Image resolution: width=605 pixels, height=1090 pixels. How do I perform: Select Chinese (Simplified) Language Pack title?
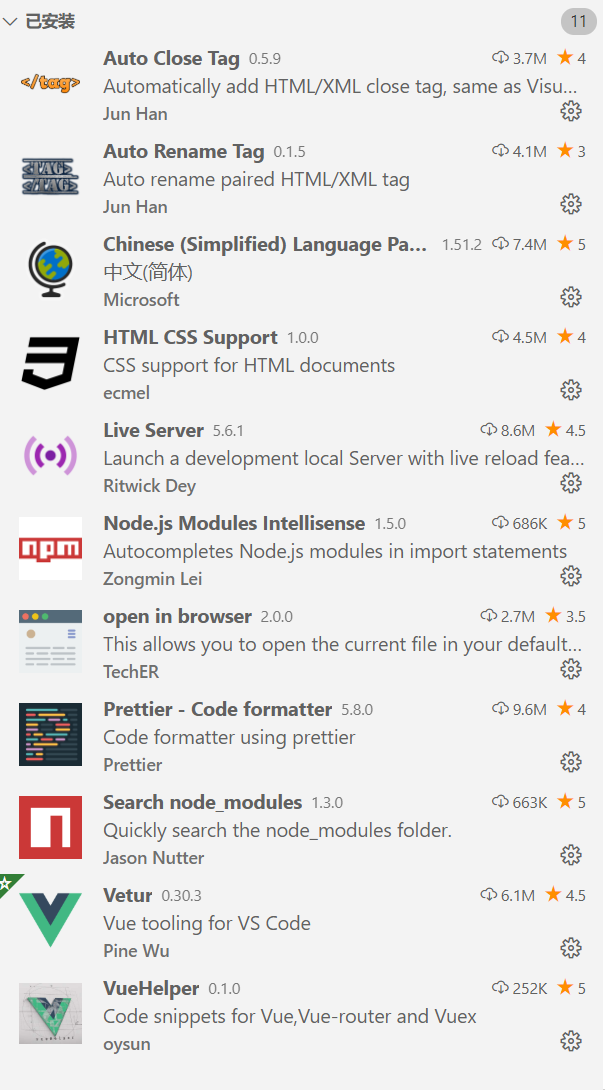pos(265,245)
